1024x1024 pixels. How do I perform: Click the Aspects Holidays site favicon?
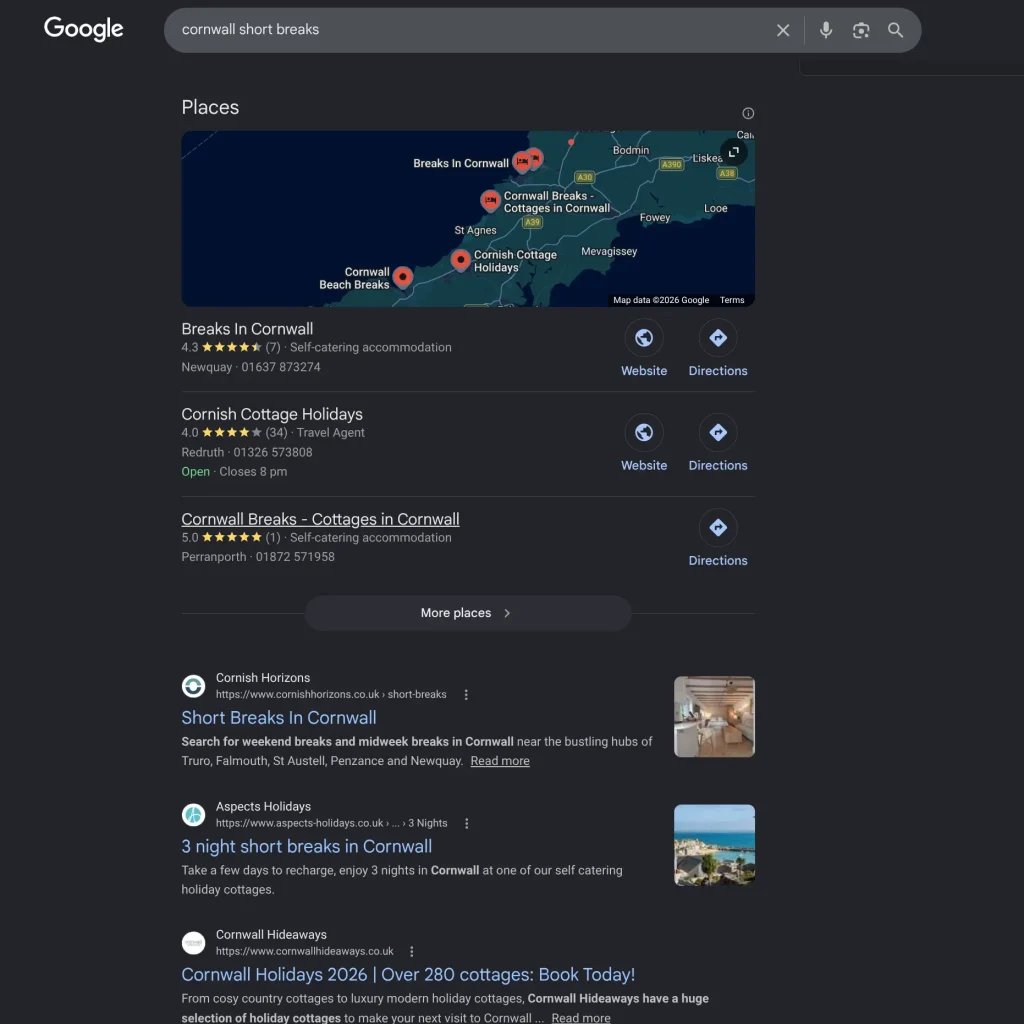[x=193, y=815]
